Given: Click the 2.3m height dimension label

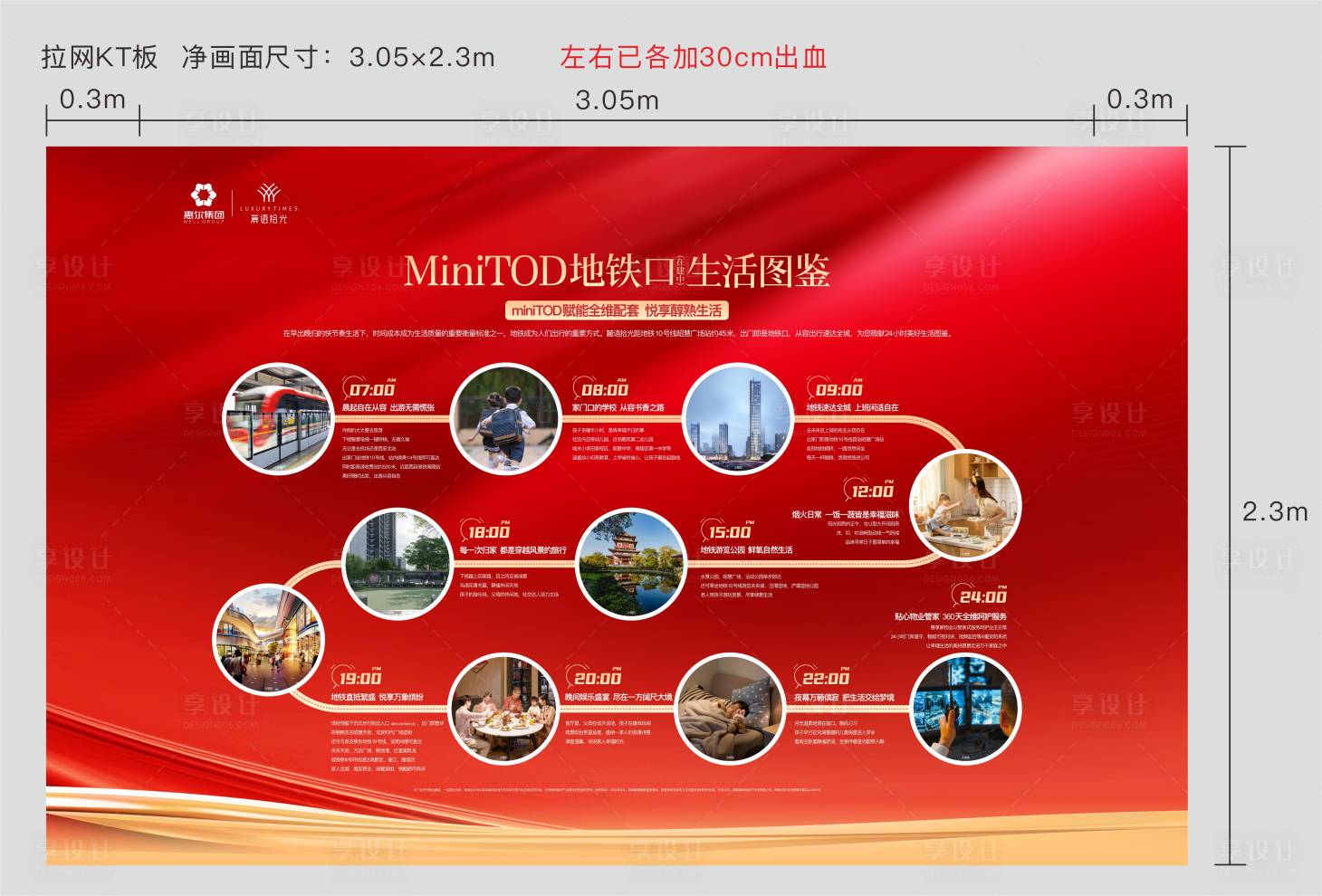Looking at the screenshot, I should tap(1275, 511).
